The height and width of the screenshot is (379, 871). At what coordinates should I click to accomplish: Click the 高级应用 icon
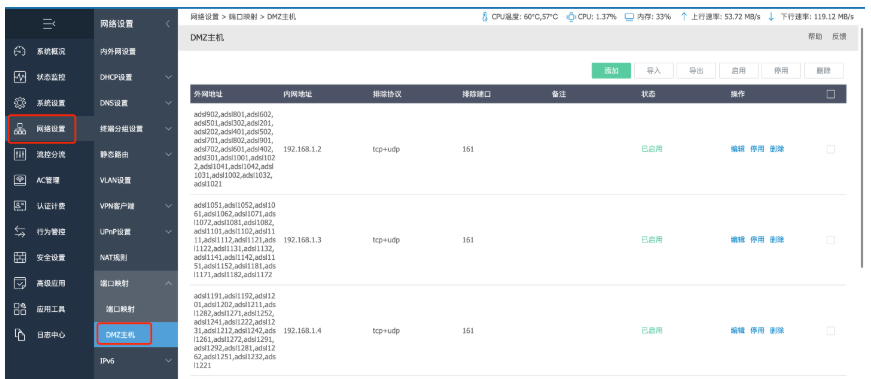[20, 283]
